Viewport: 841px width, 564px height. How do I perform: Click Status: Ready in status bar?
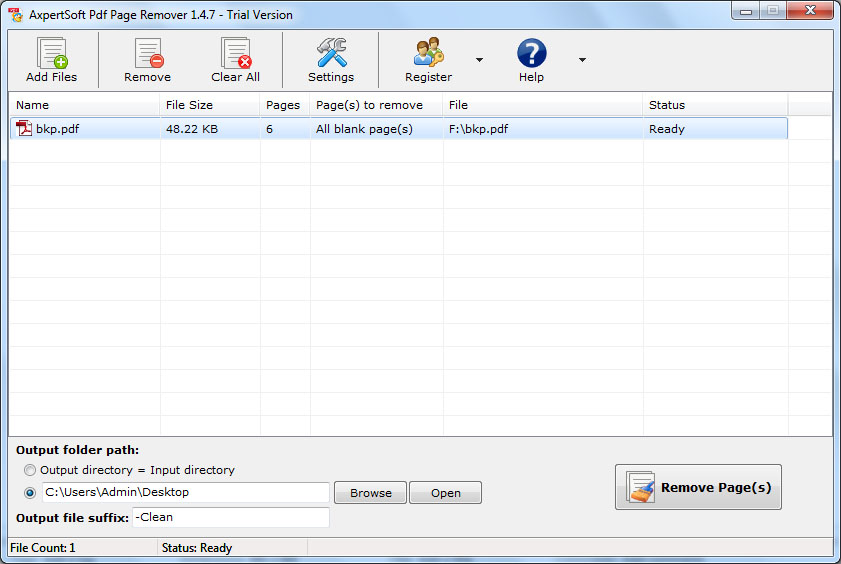[197, 548]
